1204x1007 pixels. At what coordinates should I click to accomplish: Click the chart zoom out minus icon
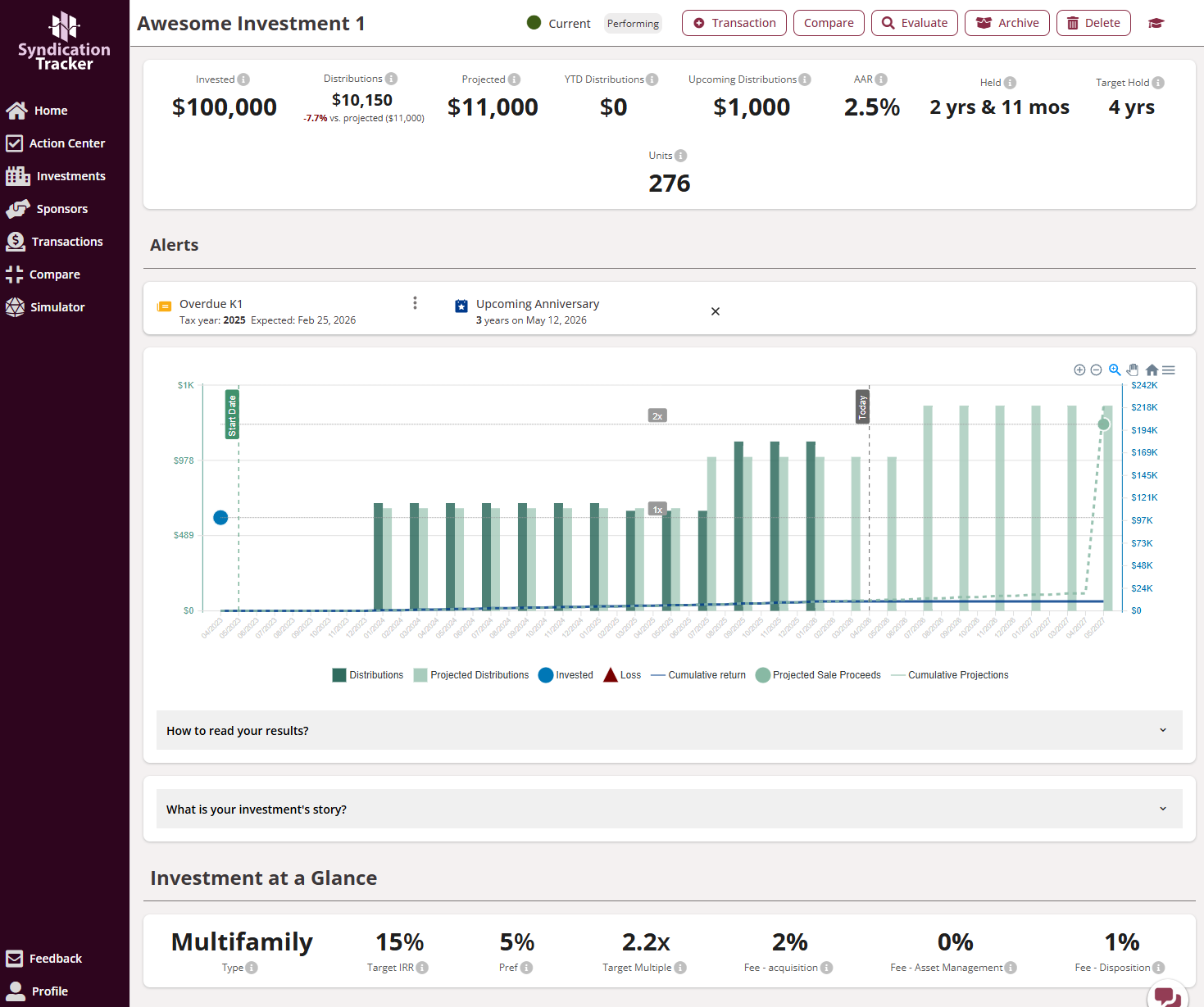(1096, 370)
